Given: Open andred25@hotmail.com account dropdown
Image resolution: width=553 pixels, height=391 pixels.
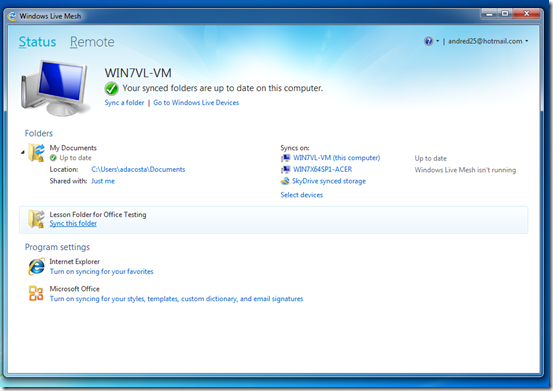Looking at the screenshot, I should pos(488,41).
